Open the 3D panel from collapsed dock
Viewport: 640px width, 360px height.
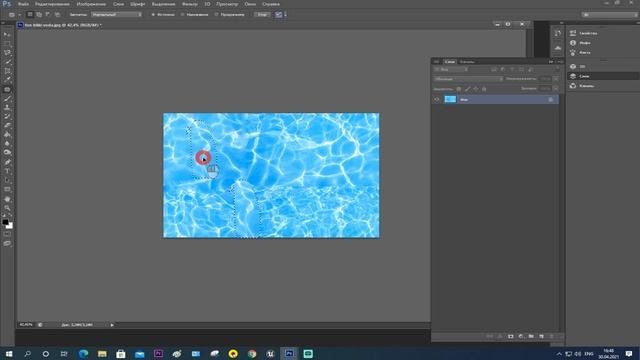578,67
